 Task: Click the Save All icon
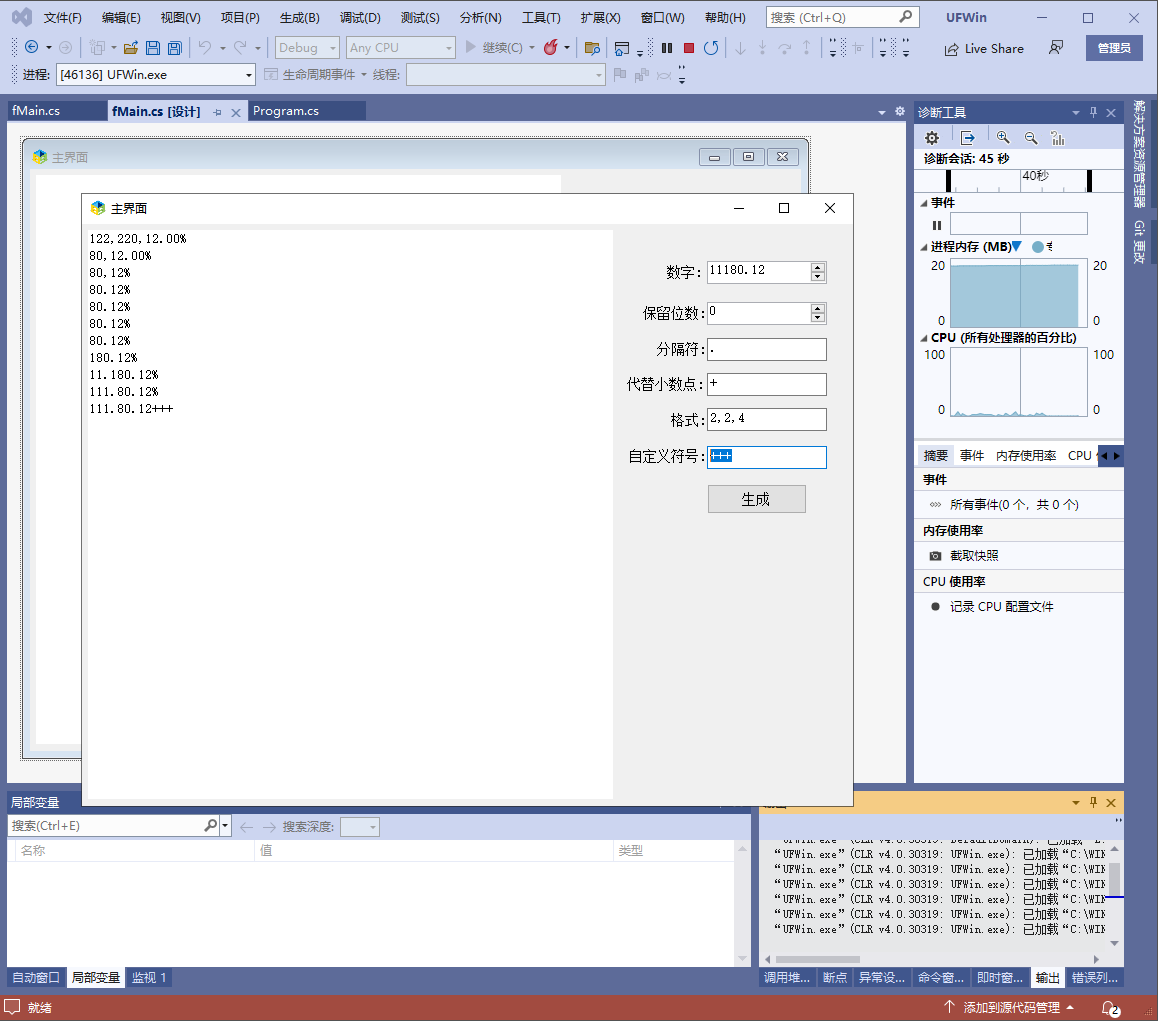(x=175, y=48)
